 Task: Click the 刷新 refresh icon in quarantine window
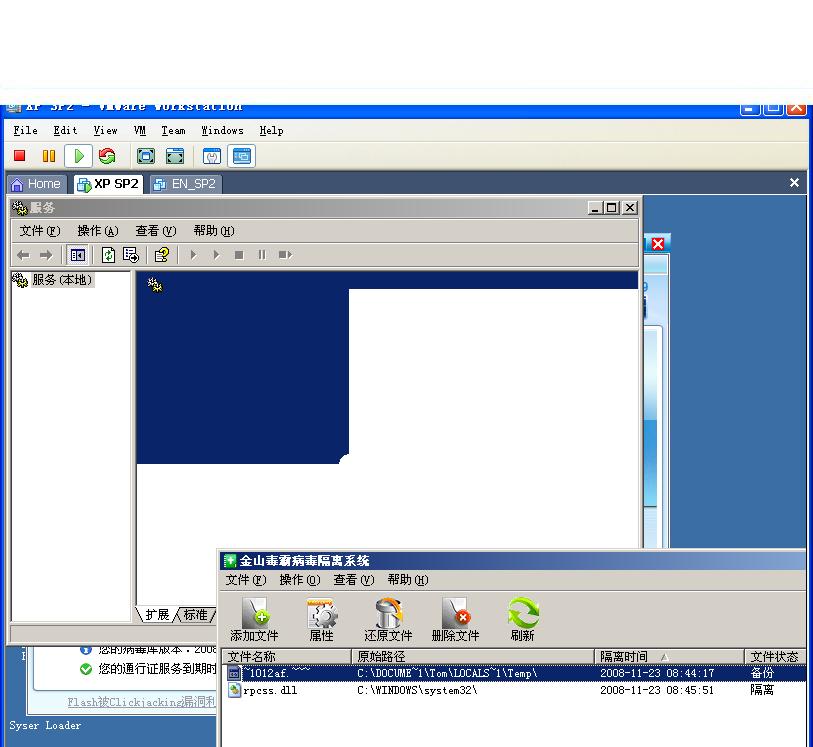click(x=523, y=619)
